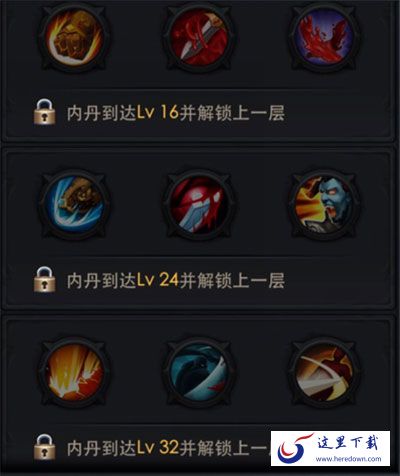Click the yellow Lv 32 level label

tap(158, 447)
